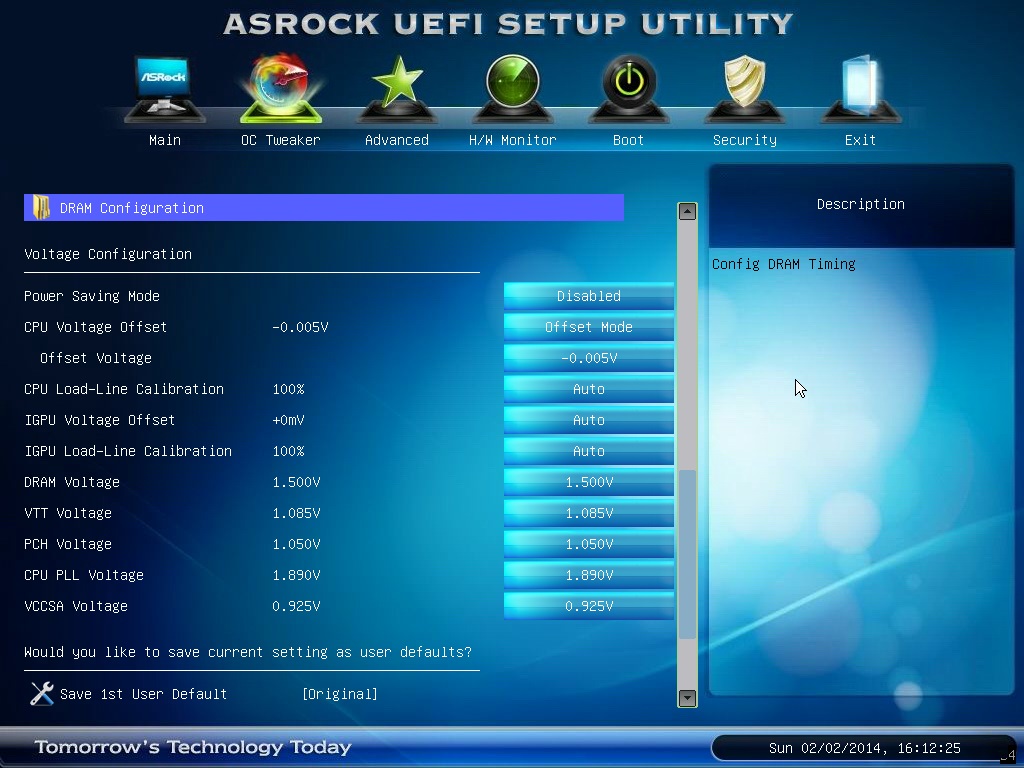Select the CPU Load-Line Calibration label
Image resolution: width=1024 pixels, height=768 pixels.
124,389
